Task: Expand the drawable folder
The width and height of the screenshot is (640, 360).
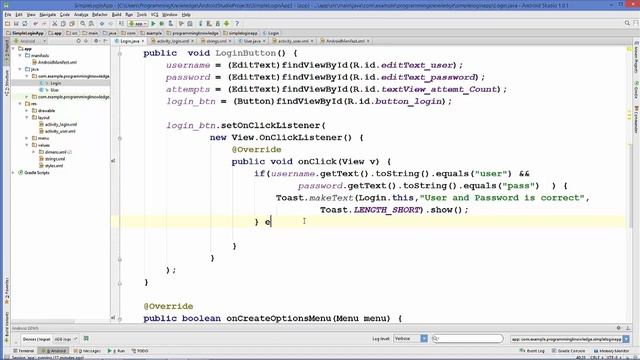Action: click(x=27, y=111)
